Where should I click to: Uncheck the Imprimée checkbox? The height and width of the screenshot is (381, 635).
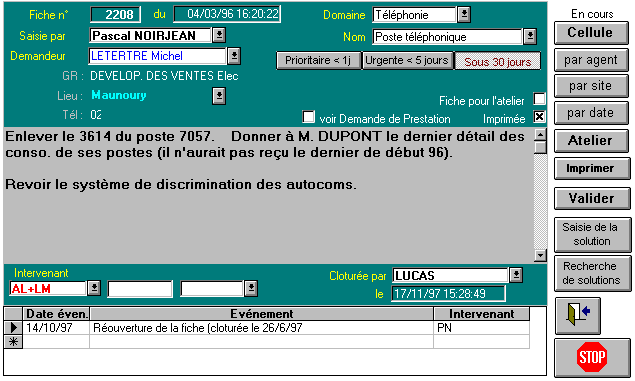tap(539, 117)
